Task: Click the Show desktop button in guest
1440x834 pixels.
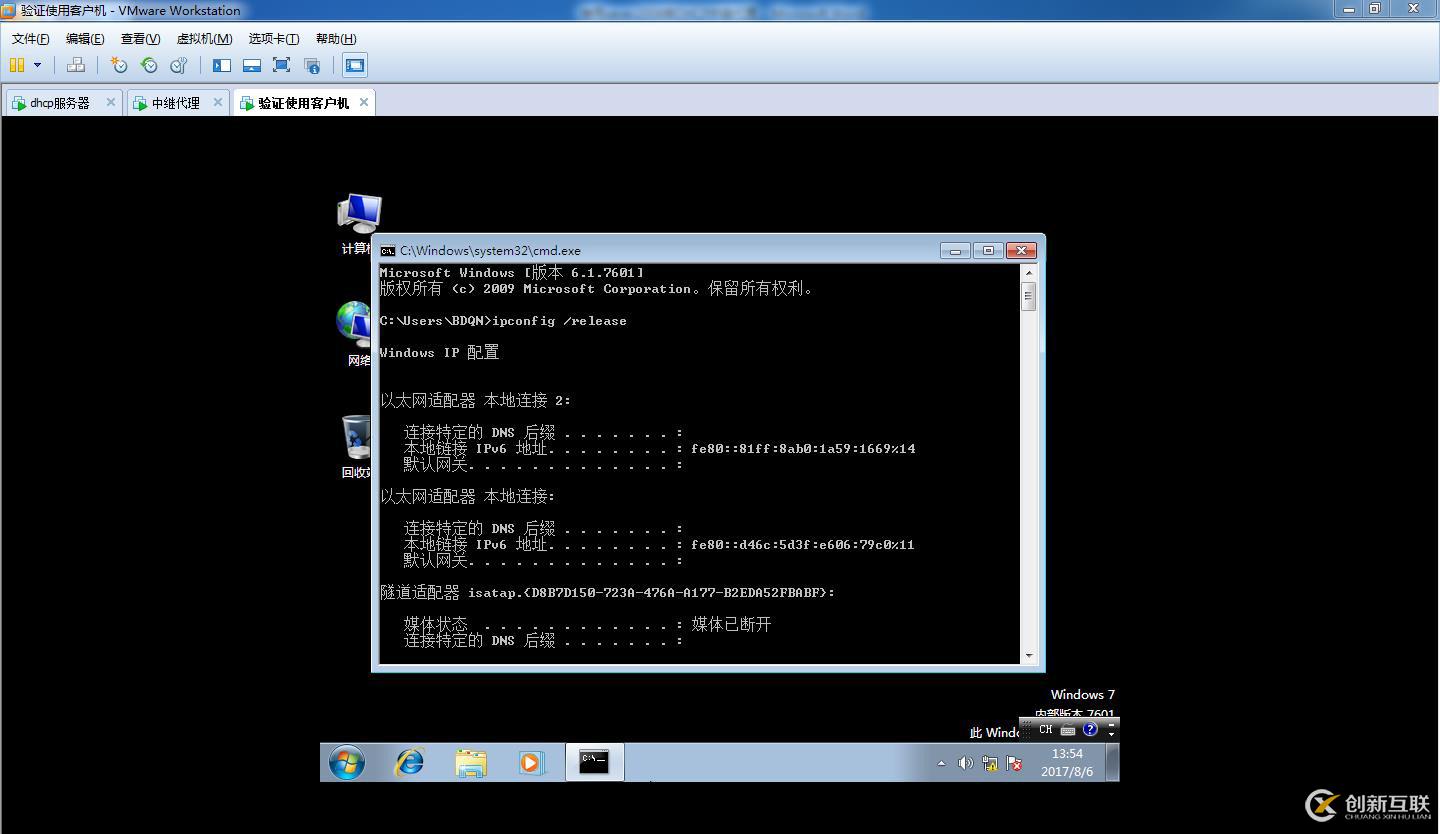Action: click(x=1112, y=763)
